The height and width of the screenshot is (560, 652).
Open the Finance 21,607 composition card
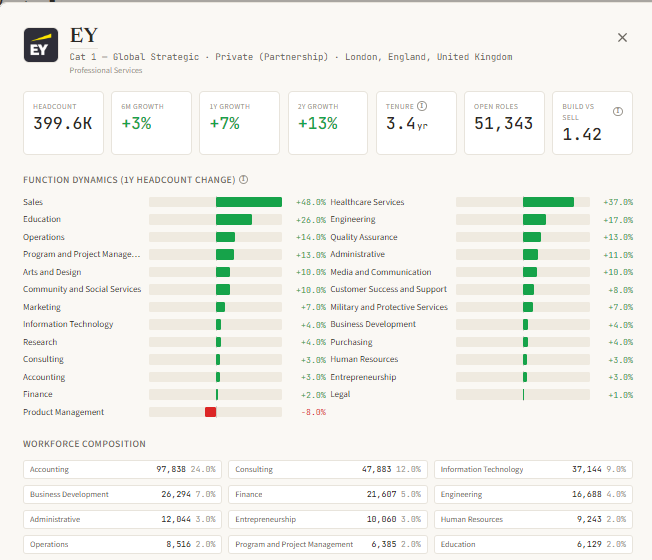coord(328,494)
